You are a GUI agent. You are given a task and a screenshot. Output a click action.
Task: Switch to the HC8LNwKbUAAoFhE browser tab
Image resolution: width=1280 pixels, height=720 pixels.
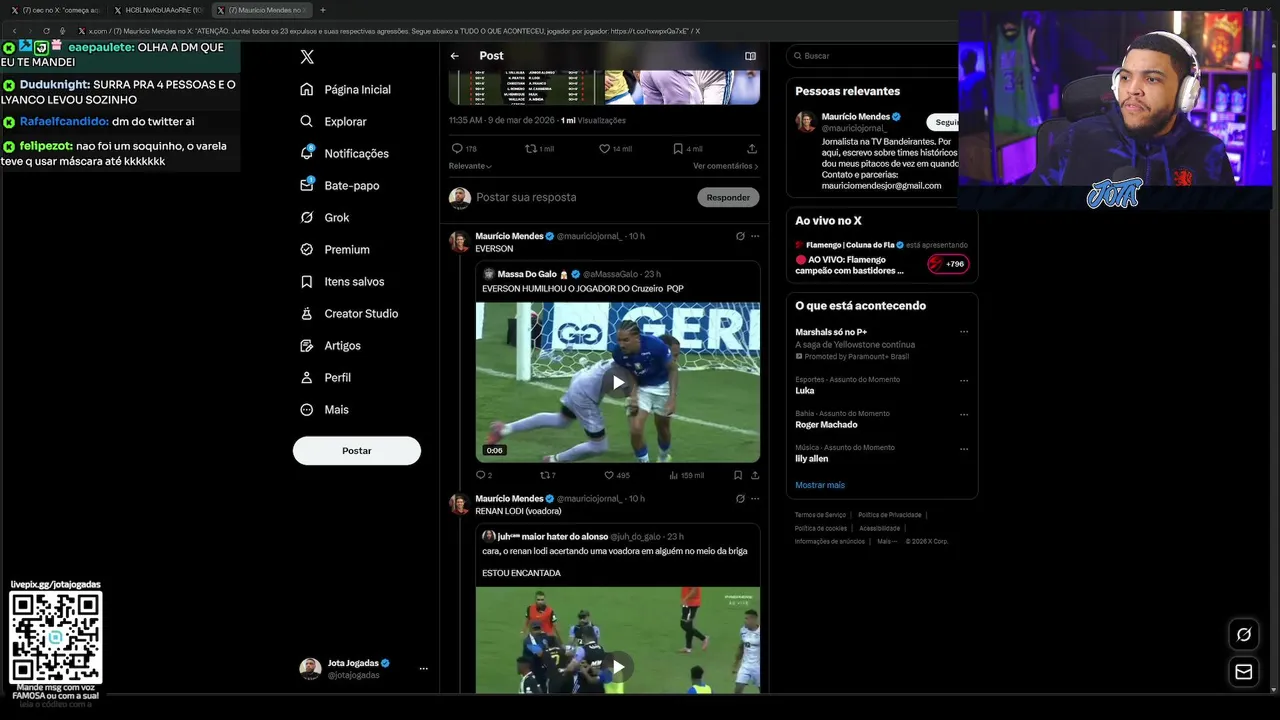click(x=159, y=10)
